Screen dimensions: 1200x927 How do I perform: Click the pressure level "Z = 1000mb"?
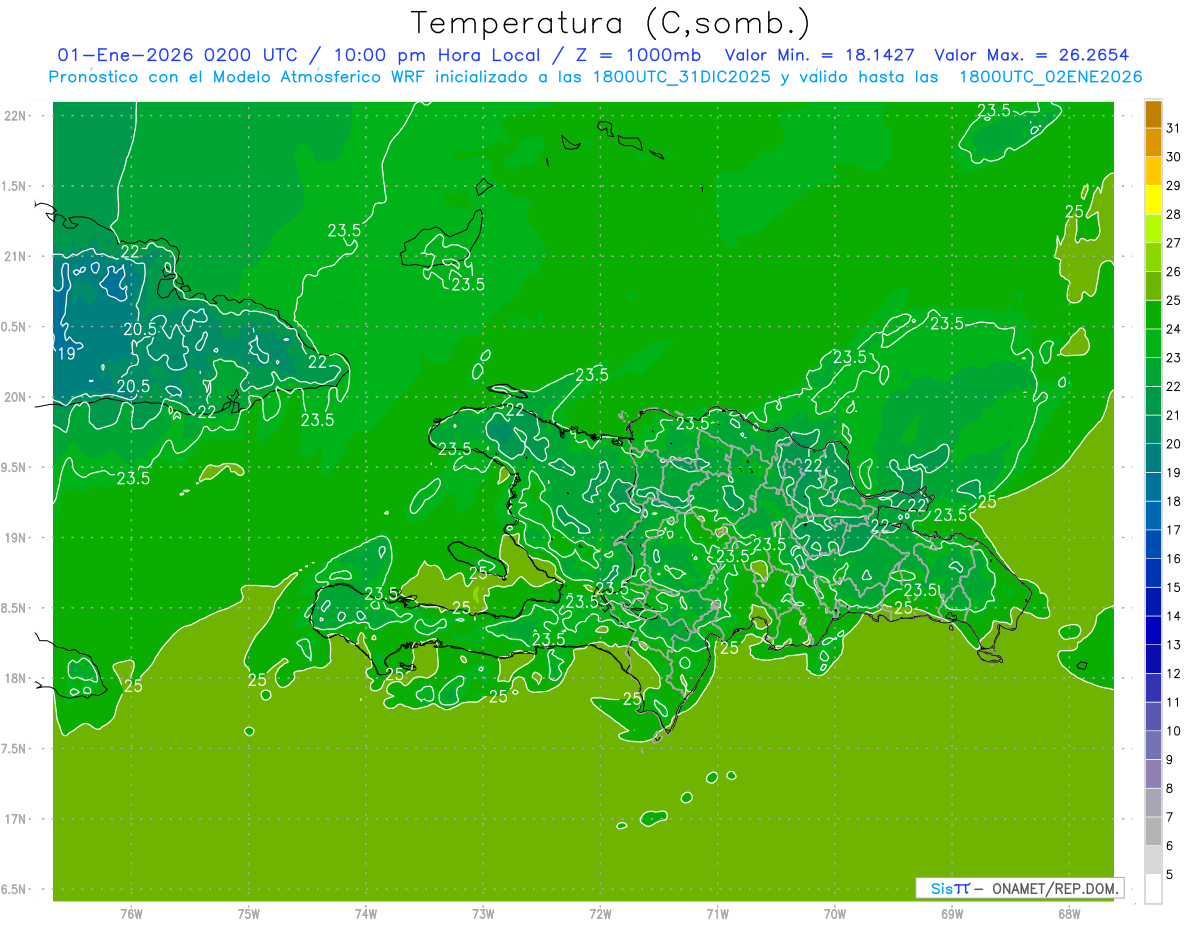click(x=638, y=55)
